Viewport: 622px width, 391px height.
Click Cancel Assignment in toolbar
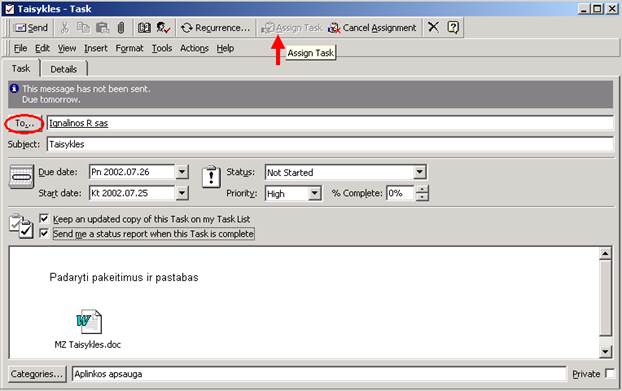(372, 28)
